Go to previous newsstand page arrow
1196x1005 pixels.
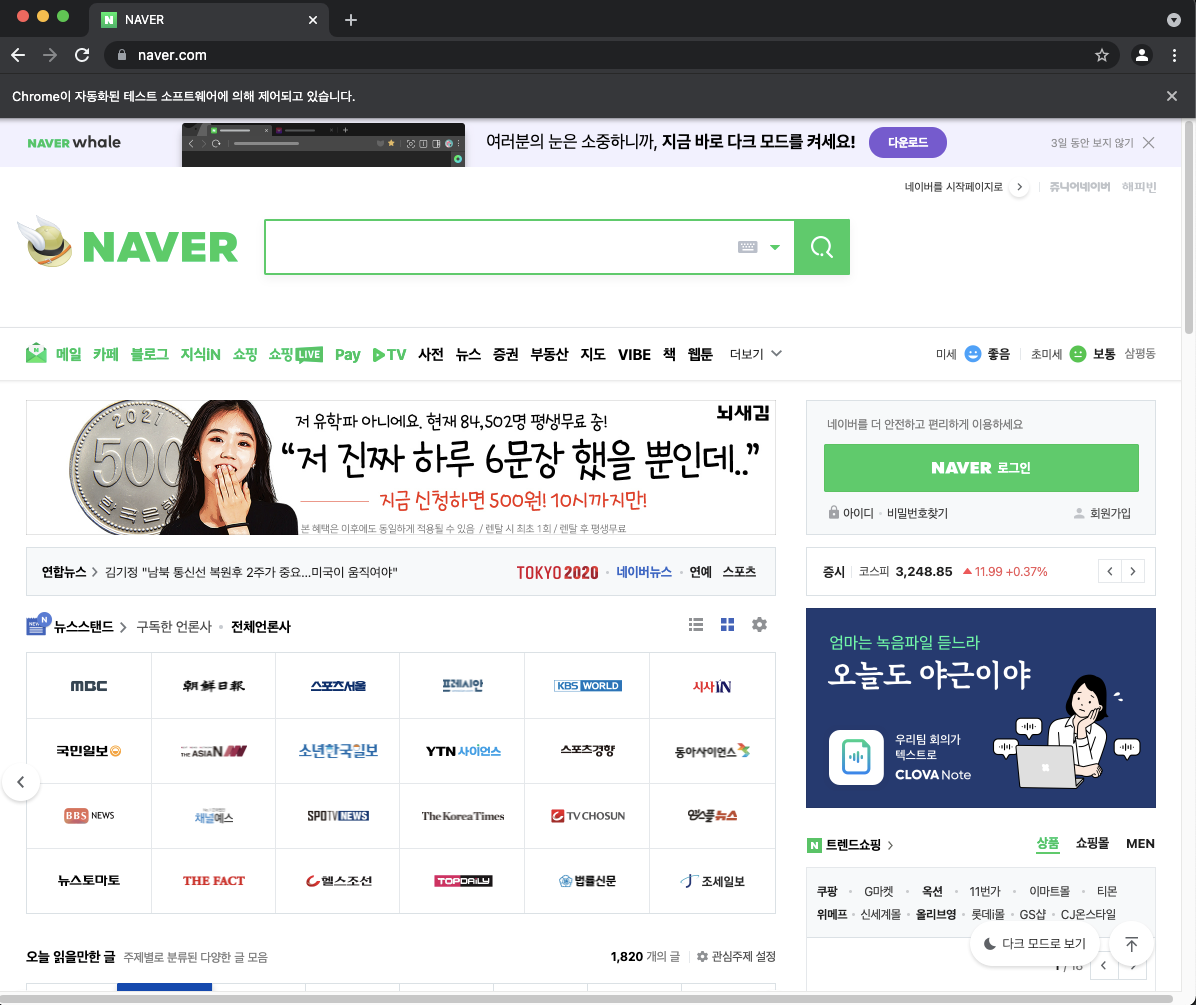(21, 782)
